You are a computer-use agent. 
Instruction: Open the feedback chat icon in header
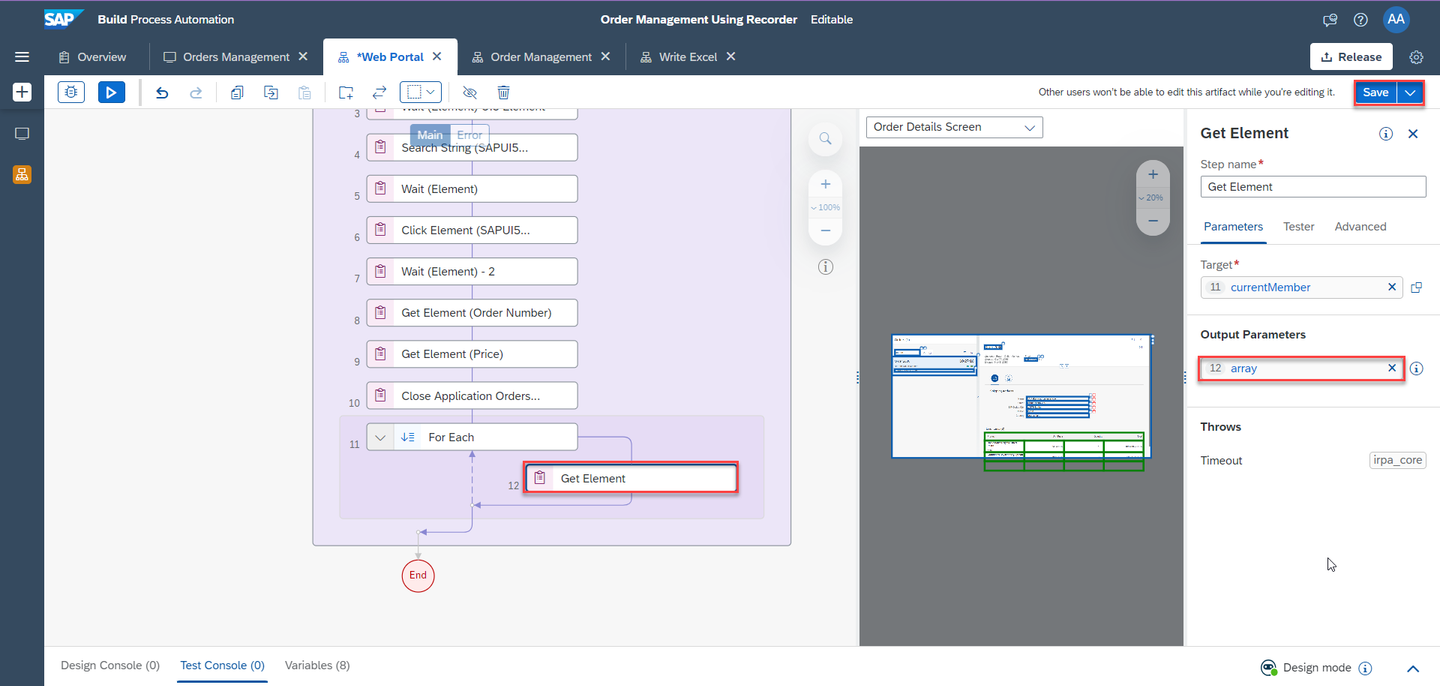click(x=1330, y=20)
